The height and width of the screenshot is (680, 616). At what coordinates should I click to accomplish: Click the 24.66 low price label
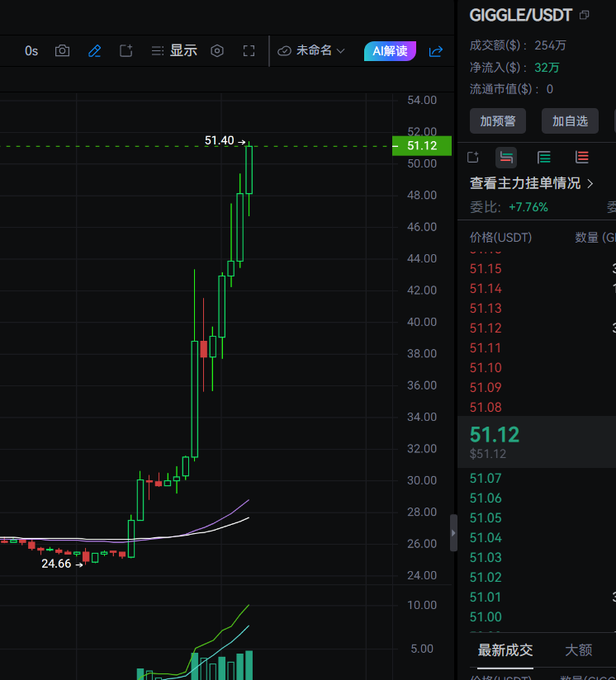pos(56,564)
